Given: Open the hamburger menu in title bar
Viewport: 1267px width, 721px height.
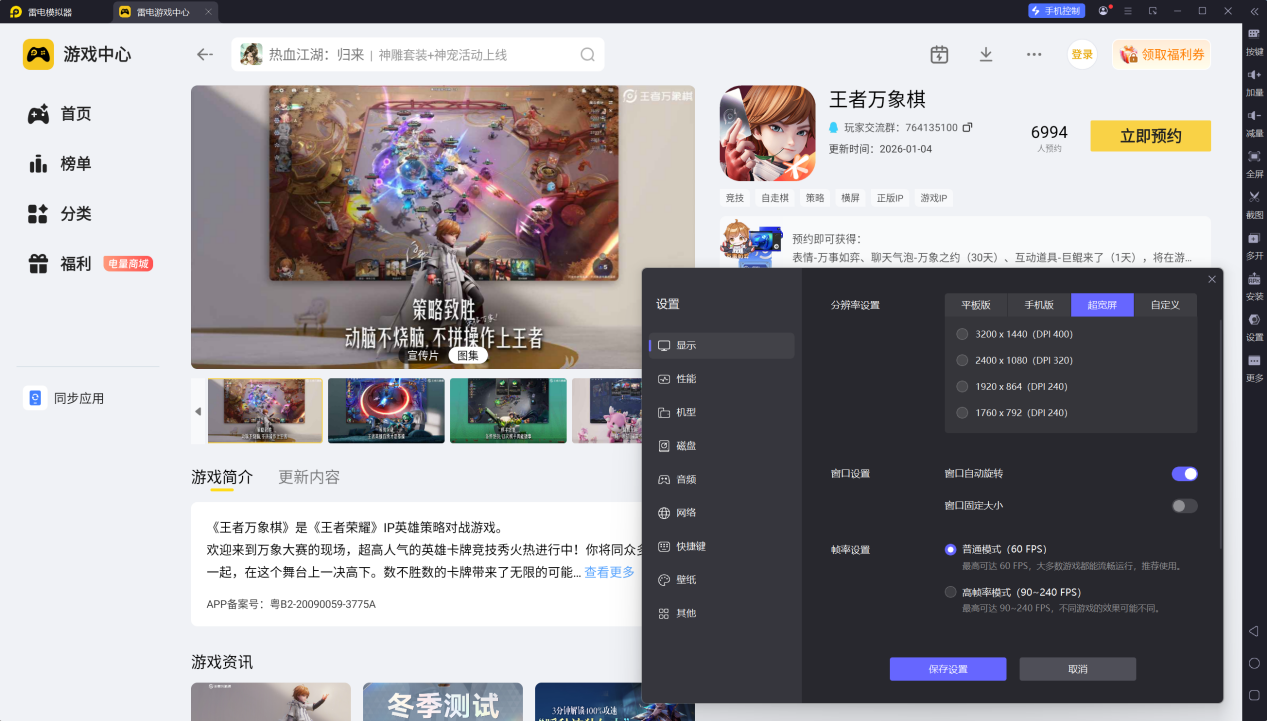Looking at the screenshot, I should tap(1129, 11).
